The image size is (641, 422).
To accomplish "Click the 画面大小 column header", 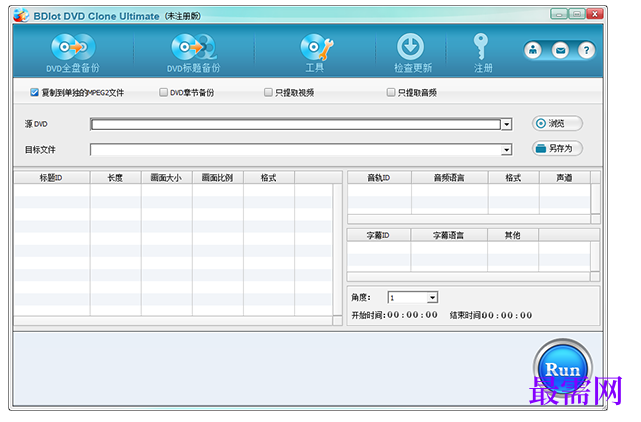I will coord(166,178).
